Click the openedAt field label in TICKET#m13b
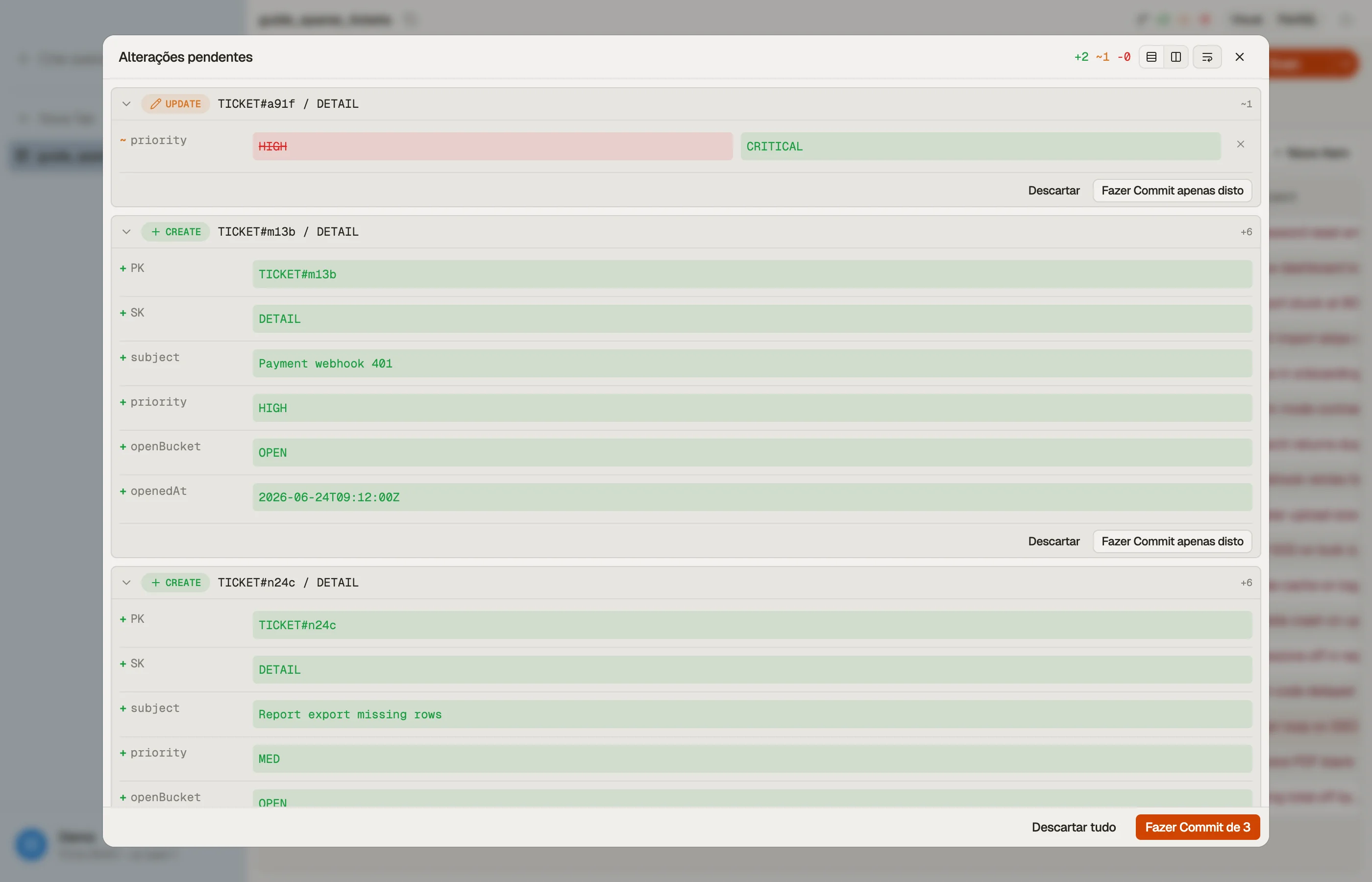Image resolution: width=1372 pixels, height=882 pixels. click(x=159, y=491)
